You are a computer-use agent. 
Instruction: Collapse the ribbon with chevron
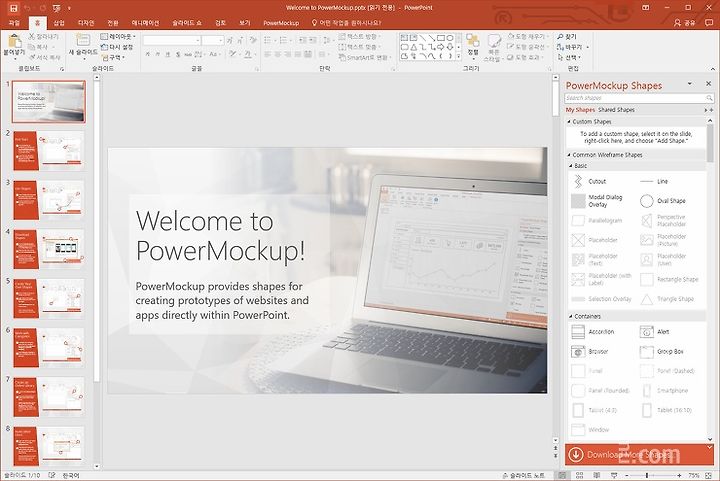point(713,69)
